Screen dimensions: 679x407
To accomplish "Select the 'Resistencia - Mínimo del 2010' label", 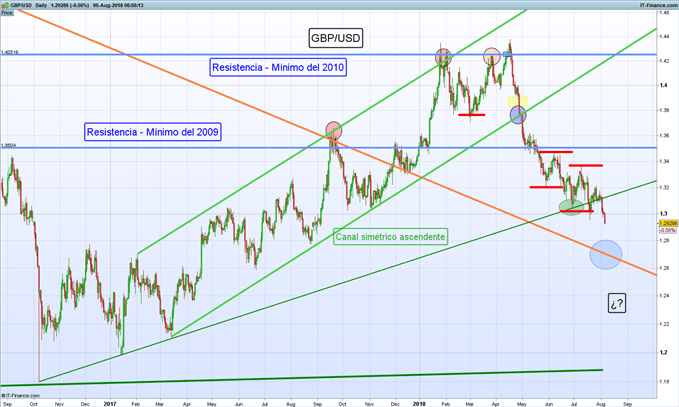I will click(x=278, y=67).
